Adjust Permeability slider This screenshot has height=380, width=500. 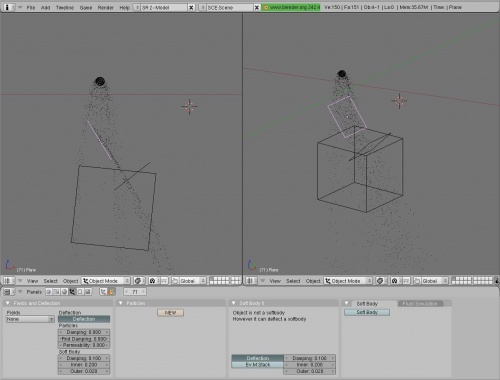click(84, 345)
